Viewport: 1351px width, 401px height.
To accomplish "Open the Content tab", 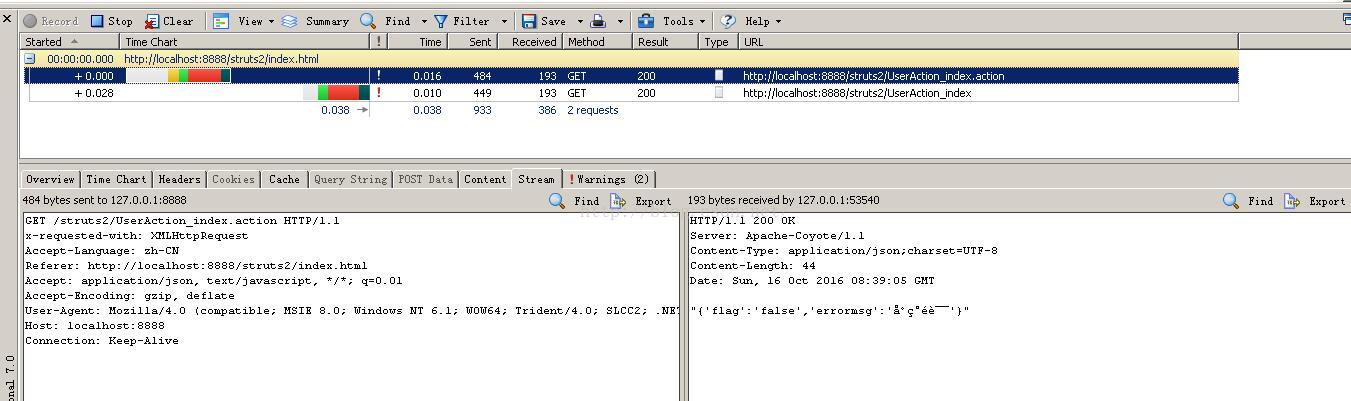I will pyautogui.click(x=484, y=179).
